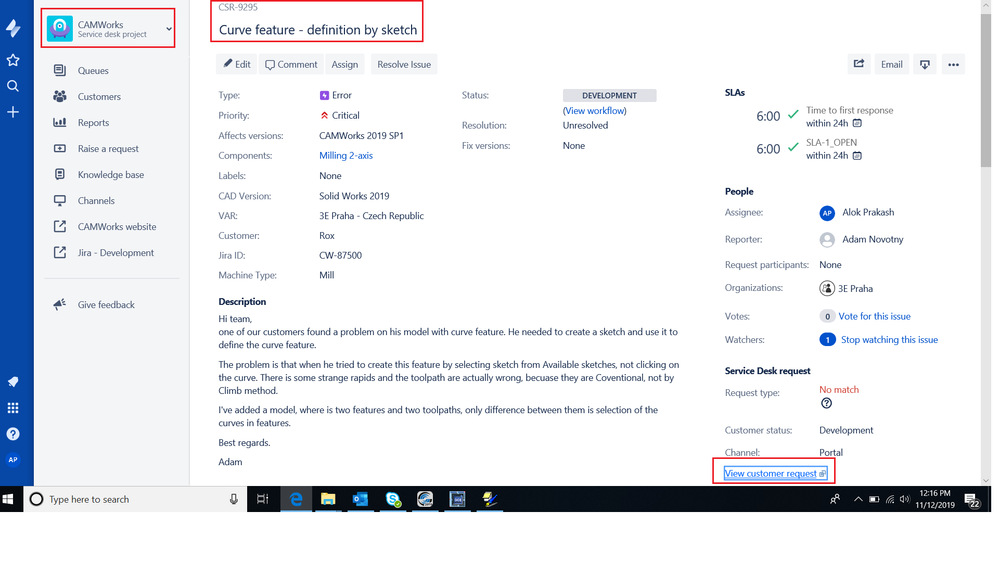
Task: Open the help question mark icon
Action: pyautogui.click(x=13, y=434)
